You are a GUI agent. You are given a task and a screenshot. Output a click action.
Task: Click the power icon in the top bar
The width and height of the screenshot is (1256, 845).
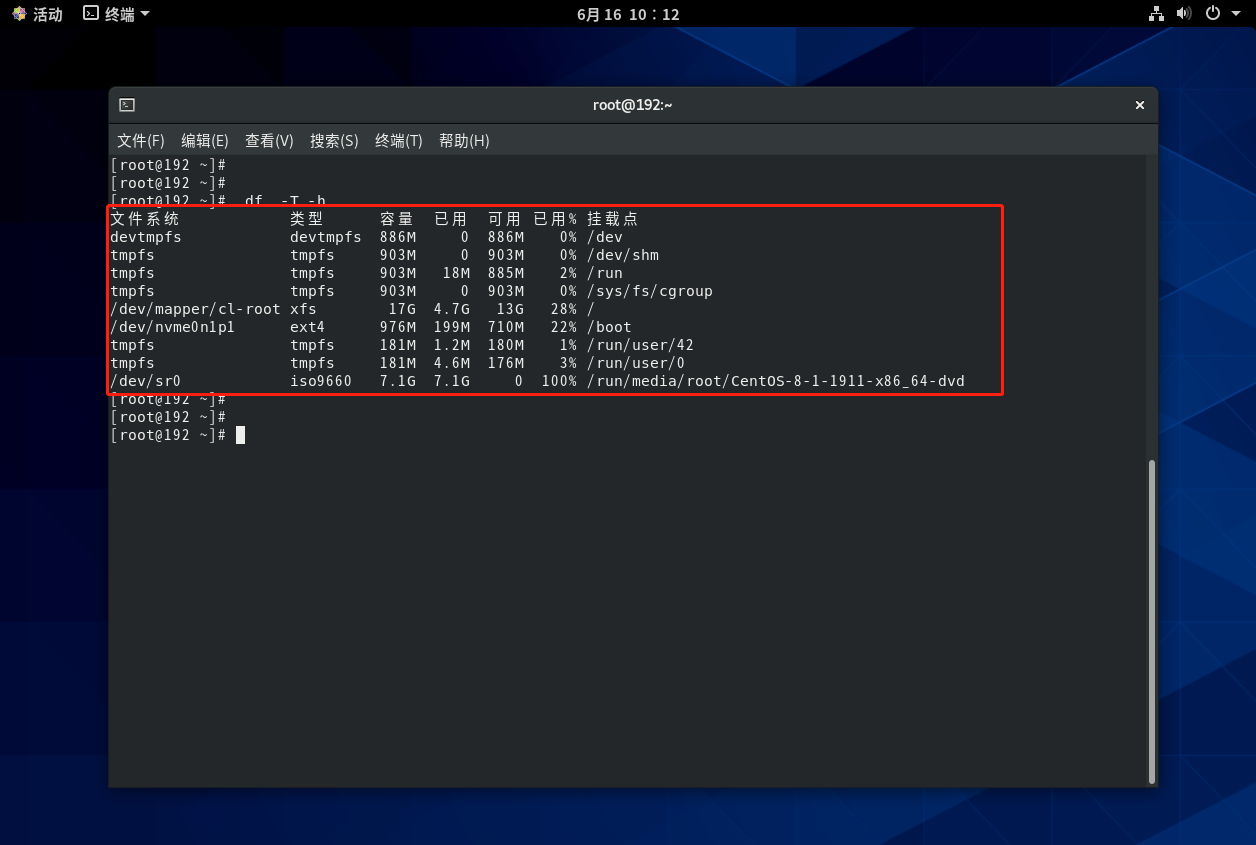pos(1212,14)
